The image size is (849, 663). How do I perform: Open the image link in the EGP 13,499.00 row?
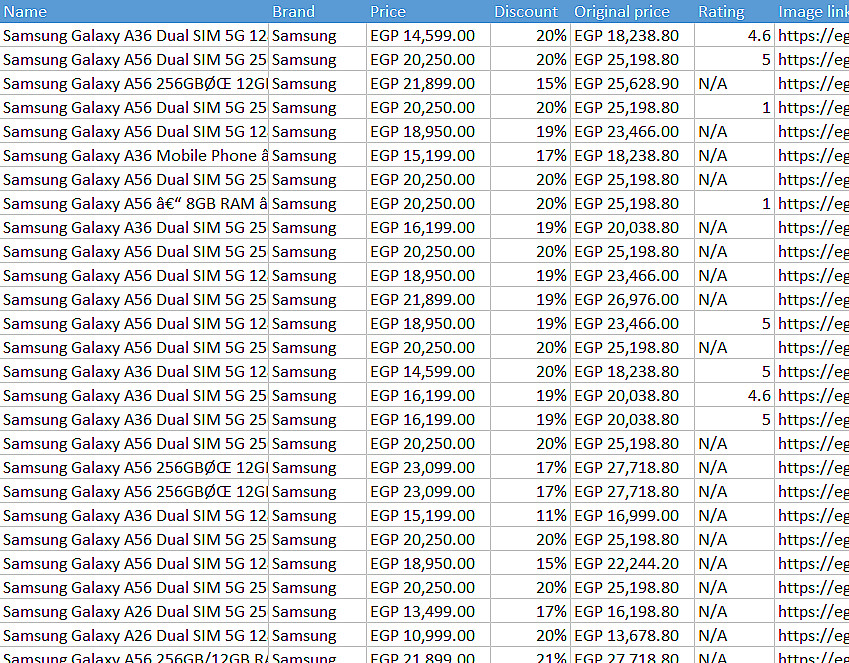(812, 612)
